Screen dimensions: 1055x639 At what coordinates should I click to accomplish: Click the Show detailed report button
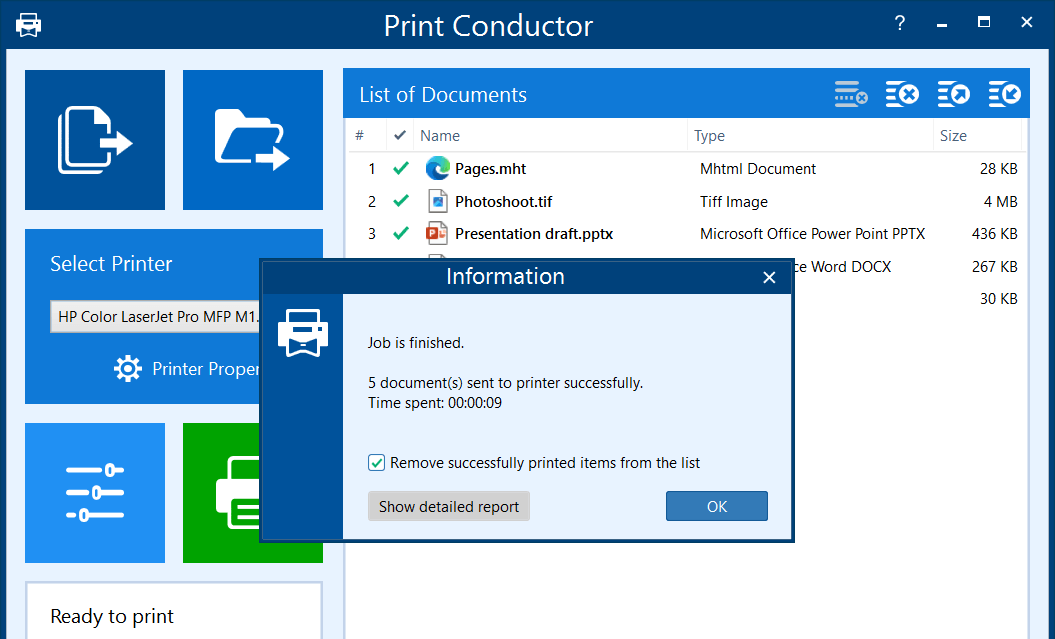click(448, 506)
